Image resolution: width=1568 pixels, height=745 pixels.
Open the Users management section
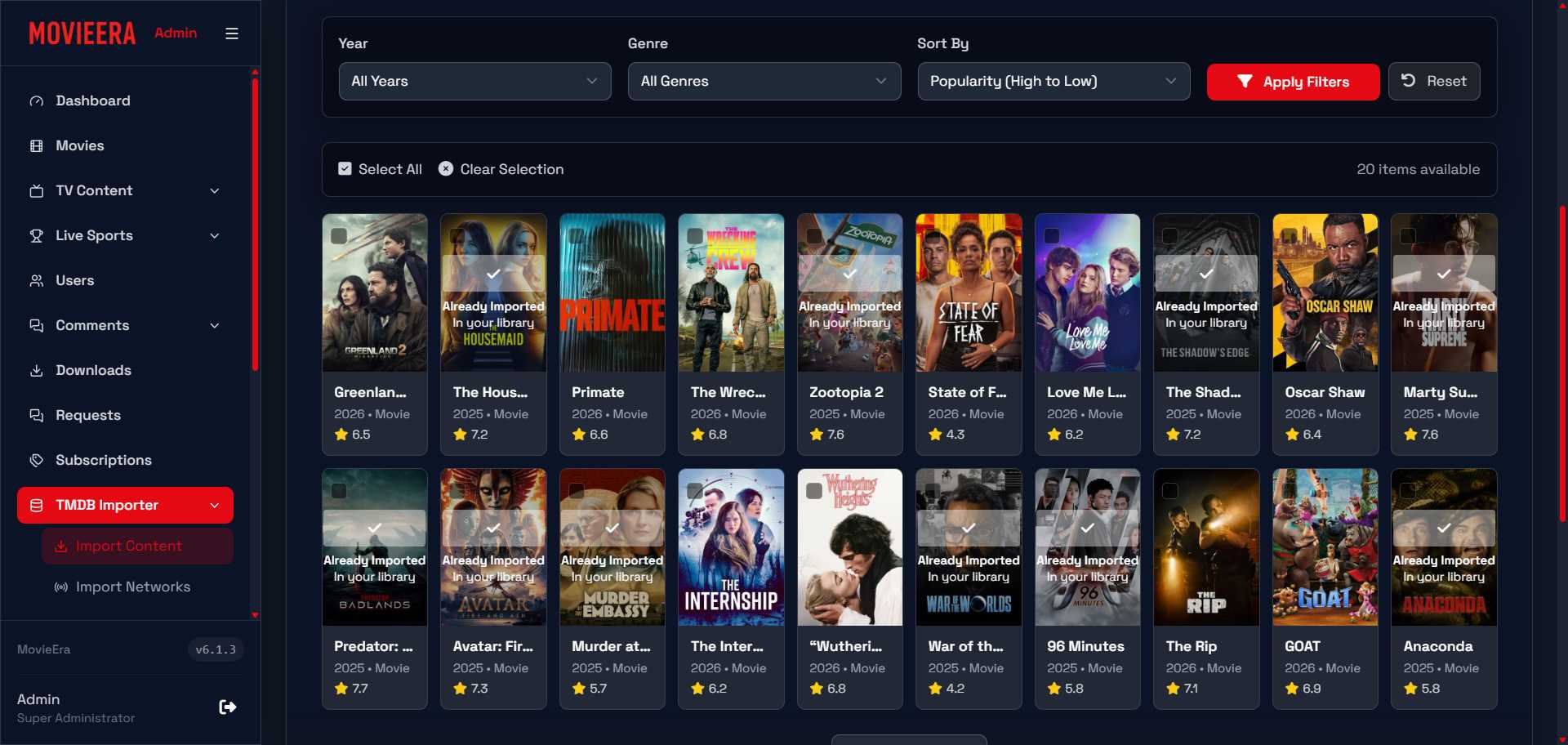pos(74,280)
